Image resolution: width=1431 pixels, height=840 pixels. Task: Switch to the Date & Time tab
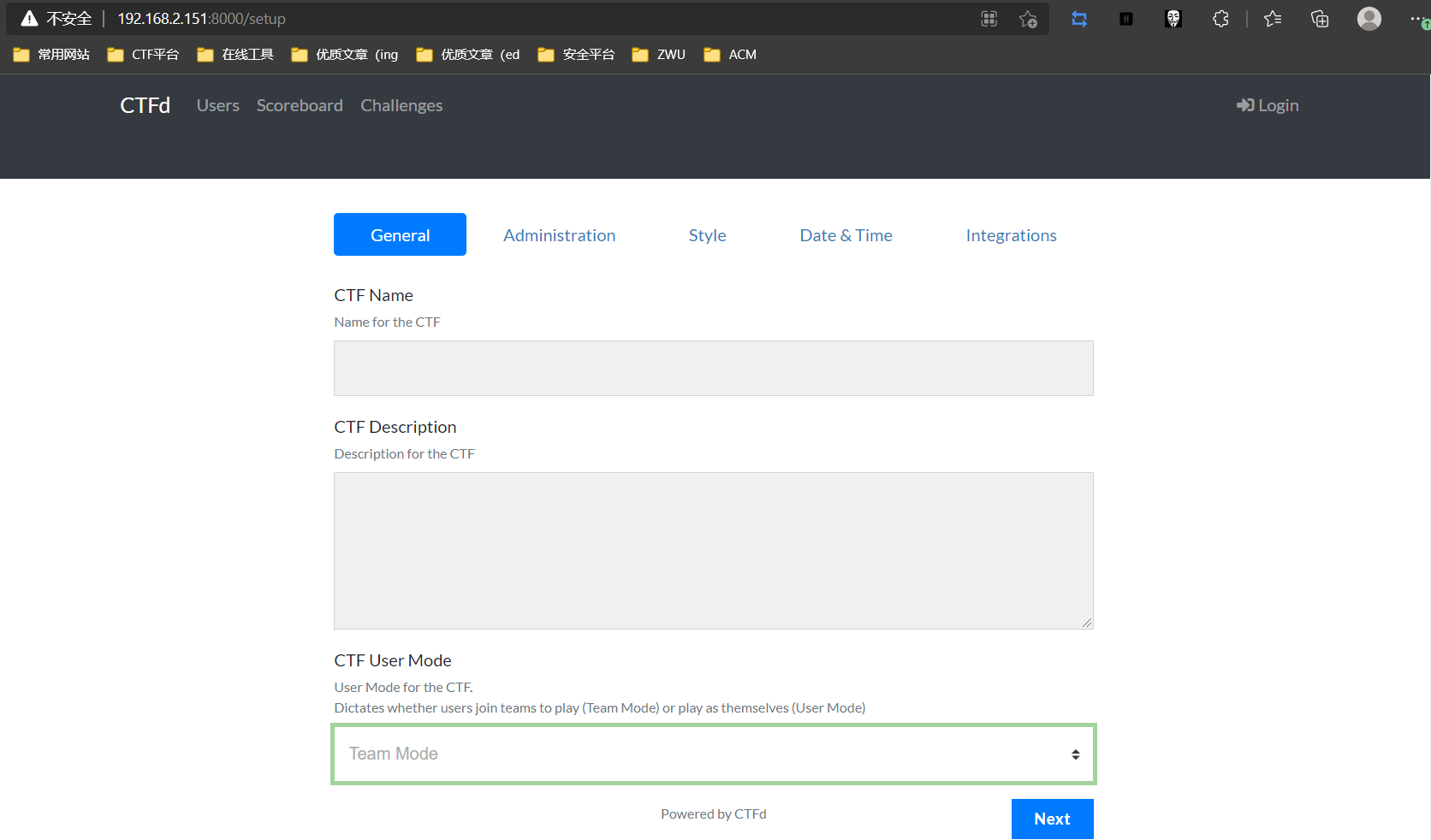[846, 235]
